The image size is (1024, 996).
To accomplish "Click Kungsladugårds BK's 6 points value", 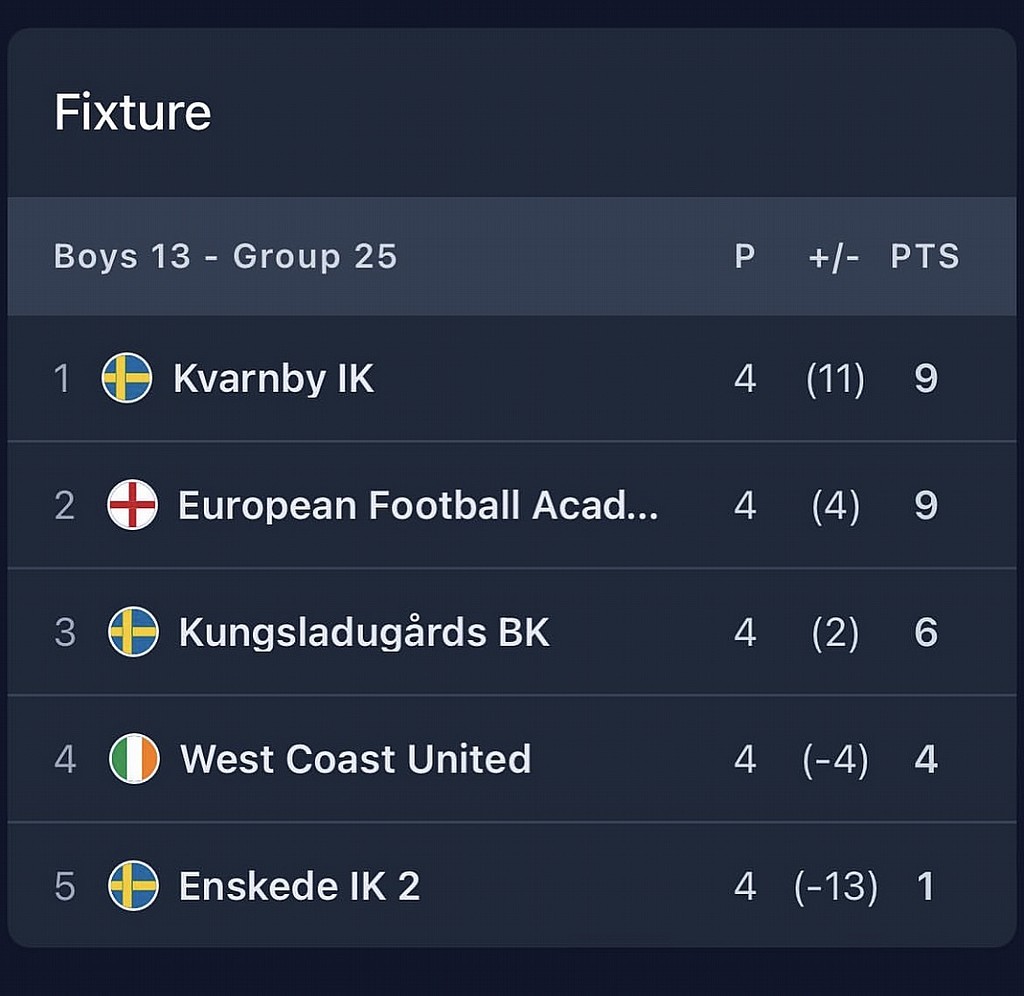I will pos(926,632).
